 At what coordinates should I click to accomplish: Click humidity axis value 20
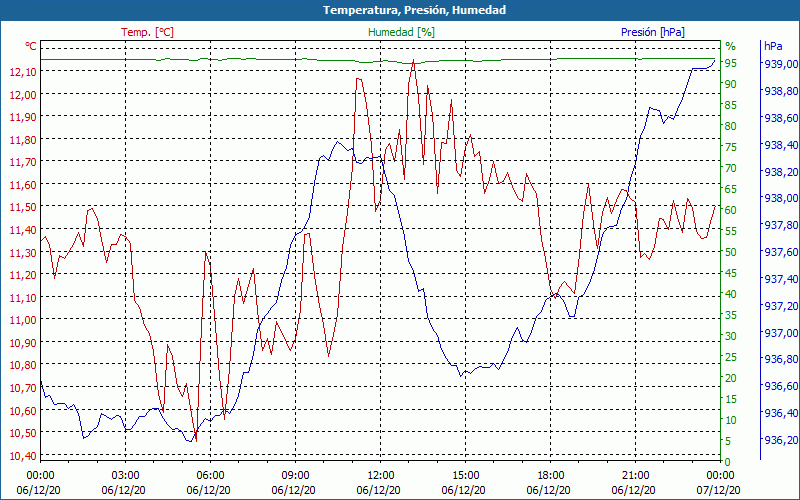[x=731, y=378]
